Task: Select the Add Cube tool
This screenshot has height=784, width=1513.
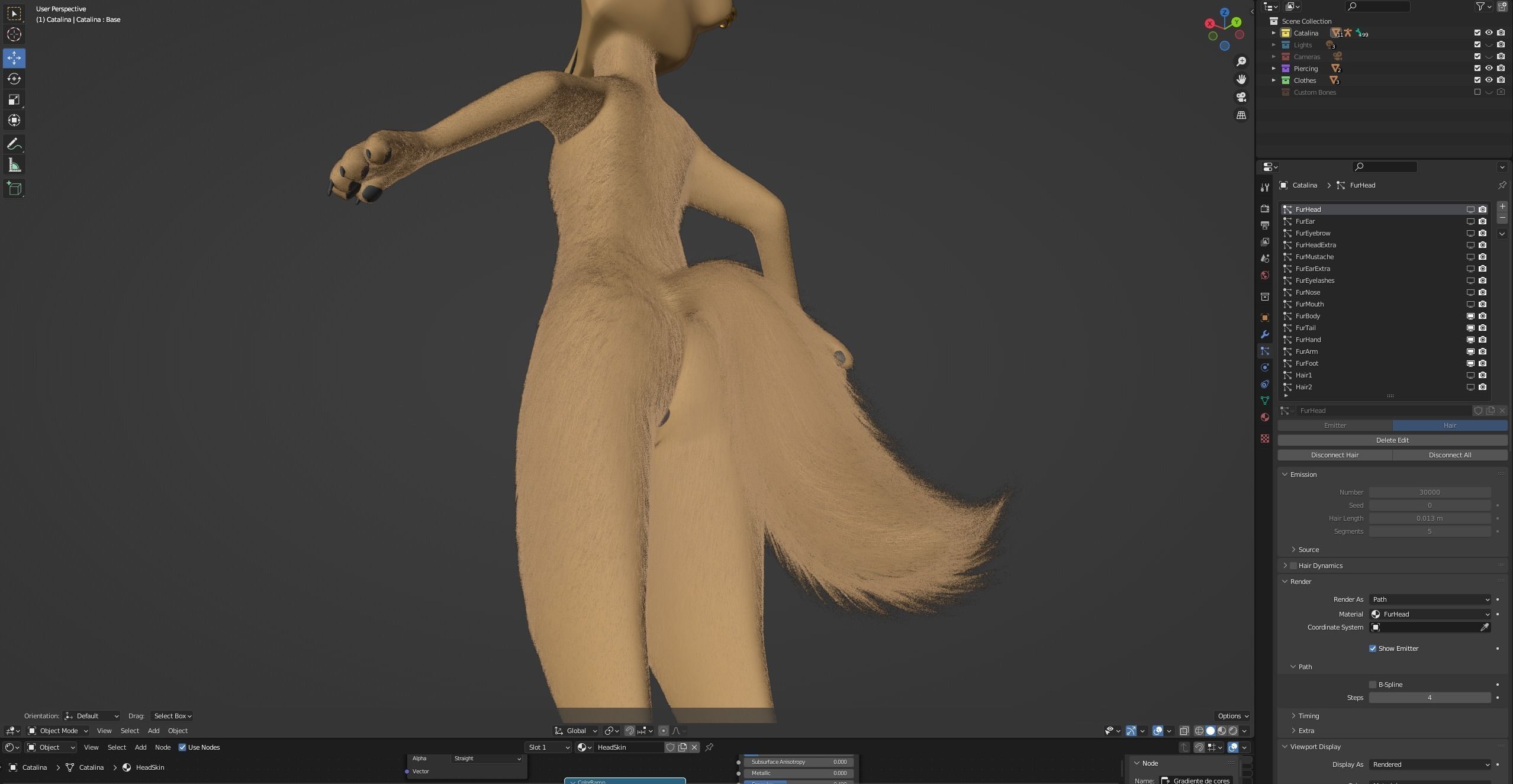Action: (14, 189)
